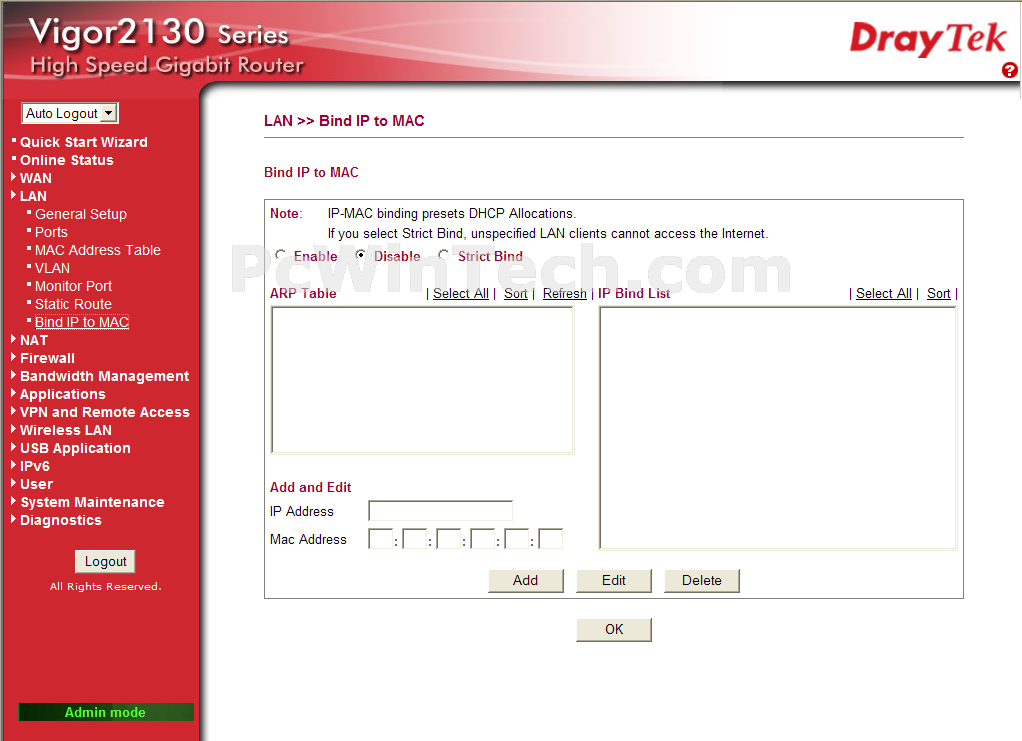1022x741 pixels.
Task: Click Select All for IP Bind List
Action: click(x=884, y=294)
